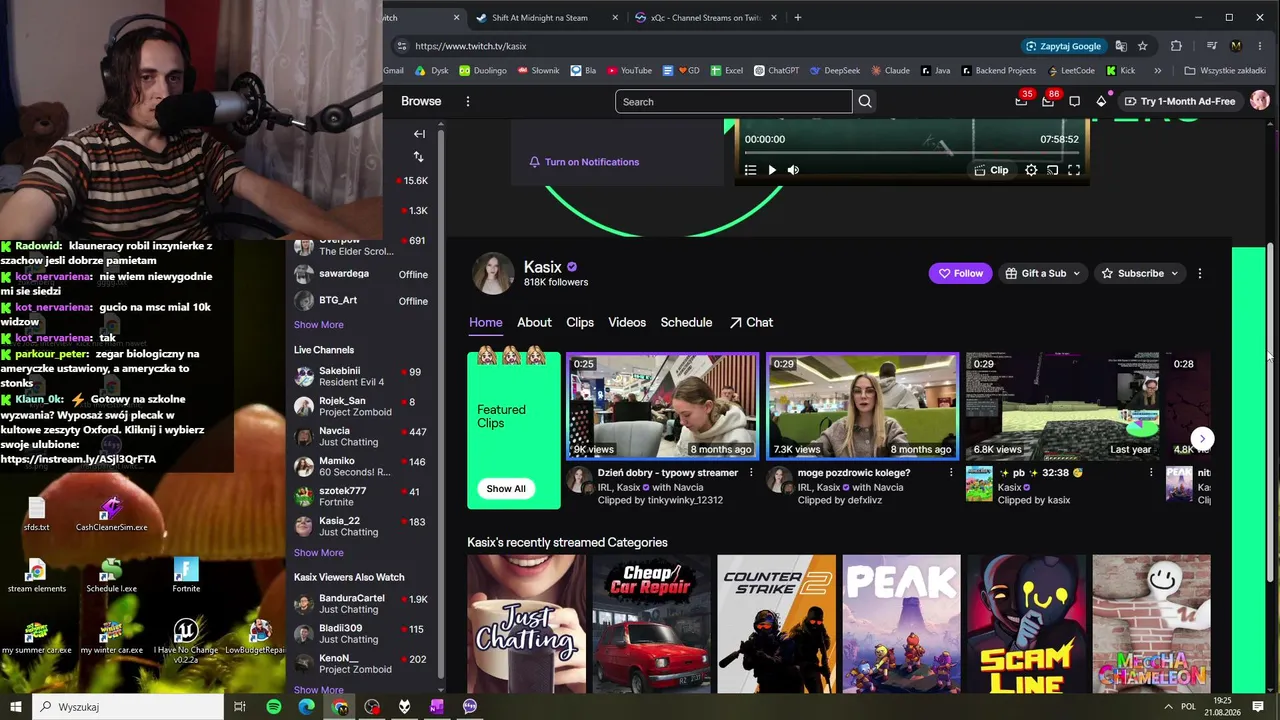Open Prime Loot with badge 35
1280x720 pixels.
click(x=1021, y=100)
